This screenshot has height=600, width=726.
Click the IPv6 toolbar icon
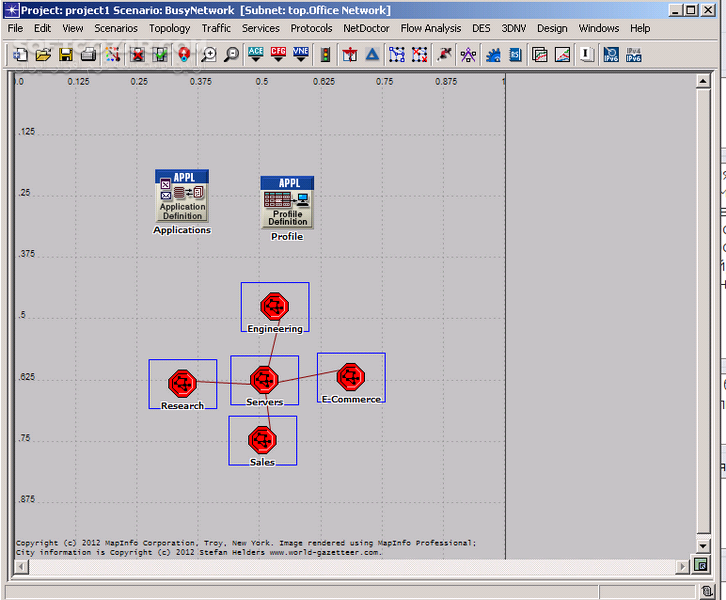[611, 55]
